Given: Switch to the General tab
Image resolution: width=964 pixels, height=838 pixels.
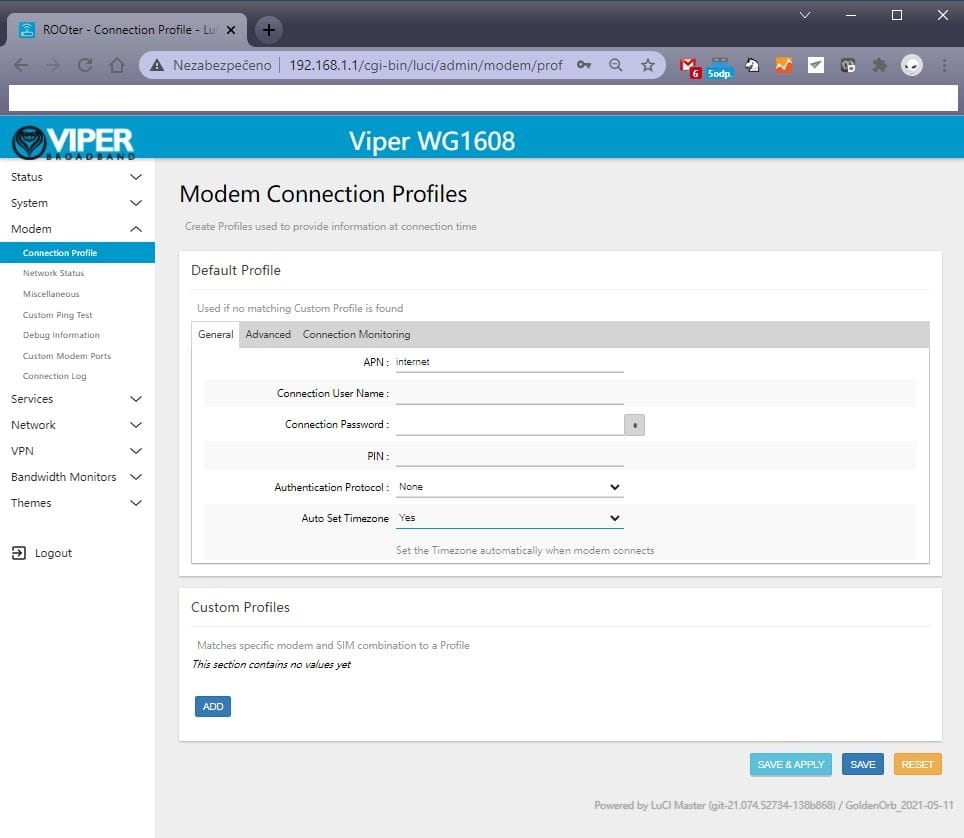Looking at the screenshot, I should click(215, 334).
